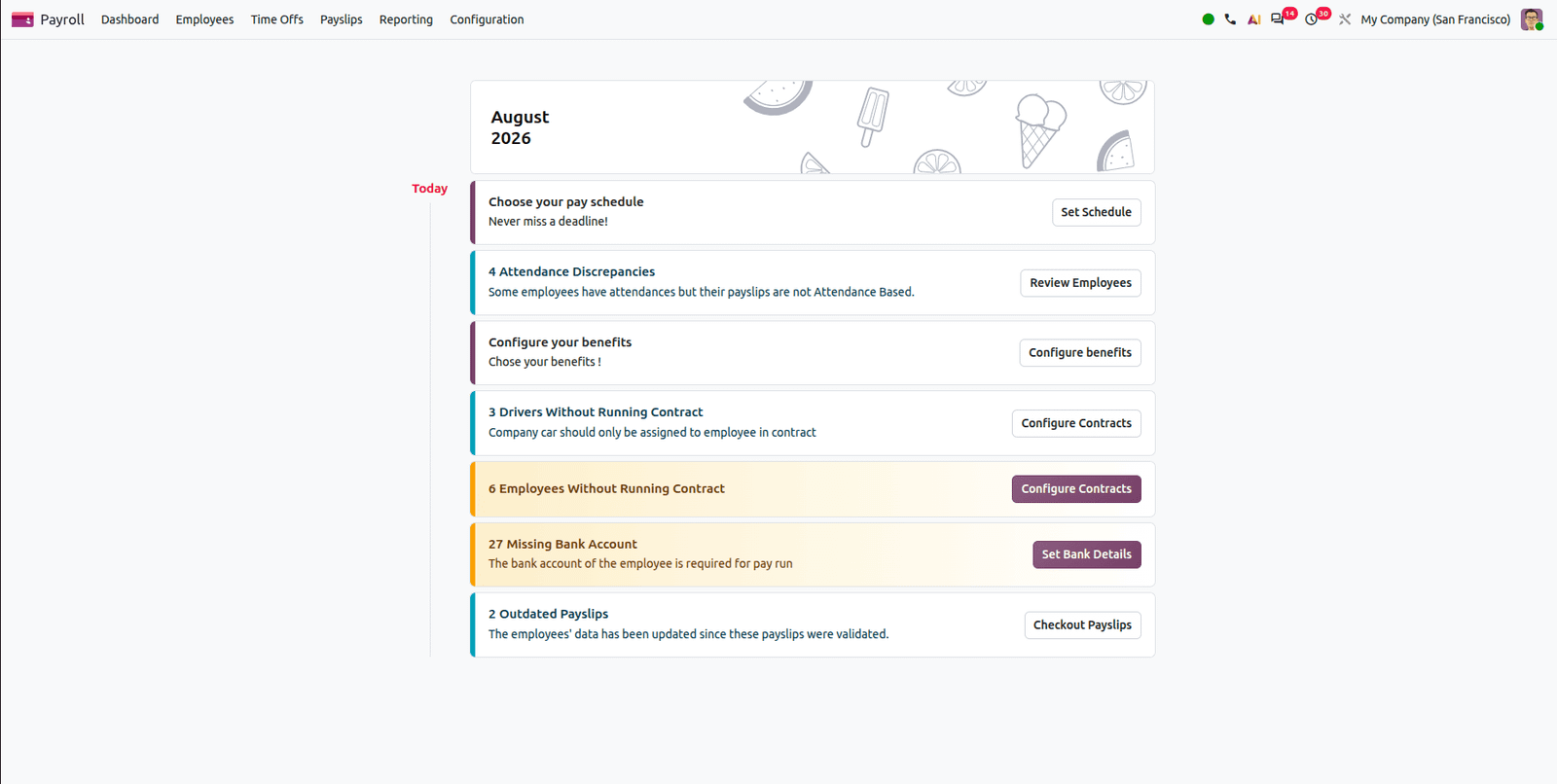Click '6 Employees Without Running Contract' heading
Image resolution: width=1557 pixels, height=784 pixels.
pyautogui.click(x=606, y=489)
